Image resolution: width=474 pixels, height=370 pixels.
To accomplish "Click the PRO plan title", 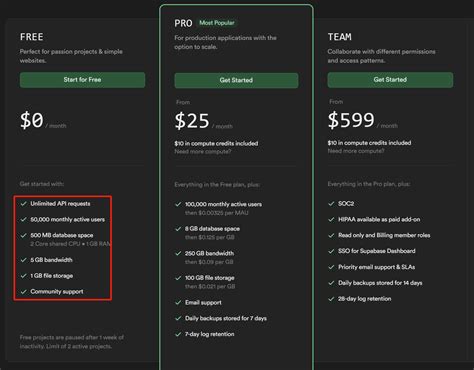I will (x=183, y=23).
